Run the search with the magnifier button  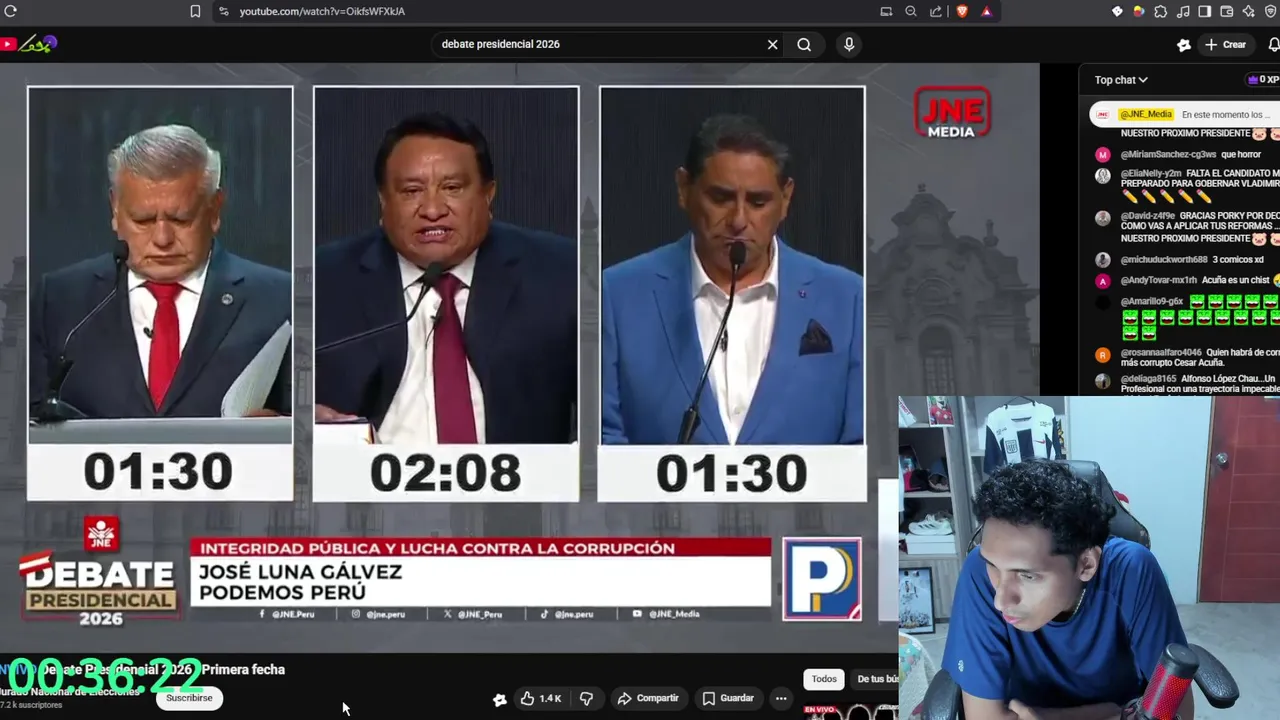pyautogui.click(x=804, y=44)
